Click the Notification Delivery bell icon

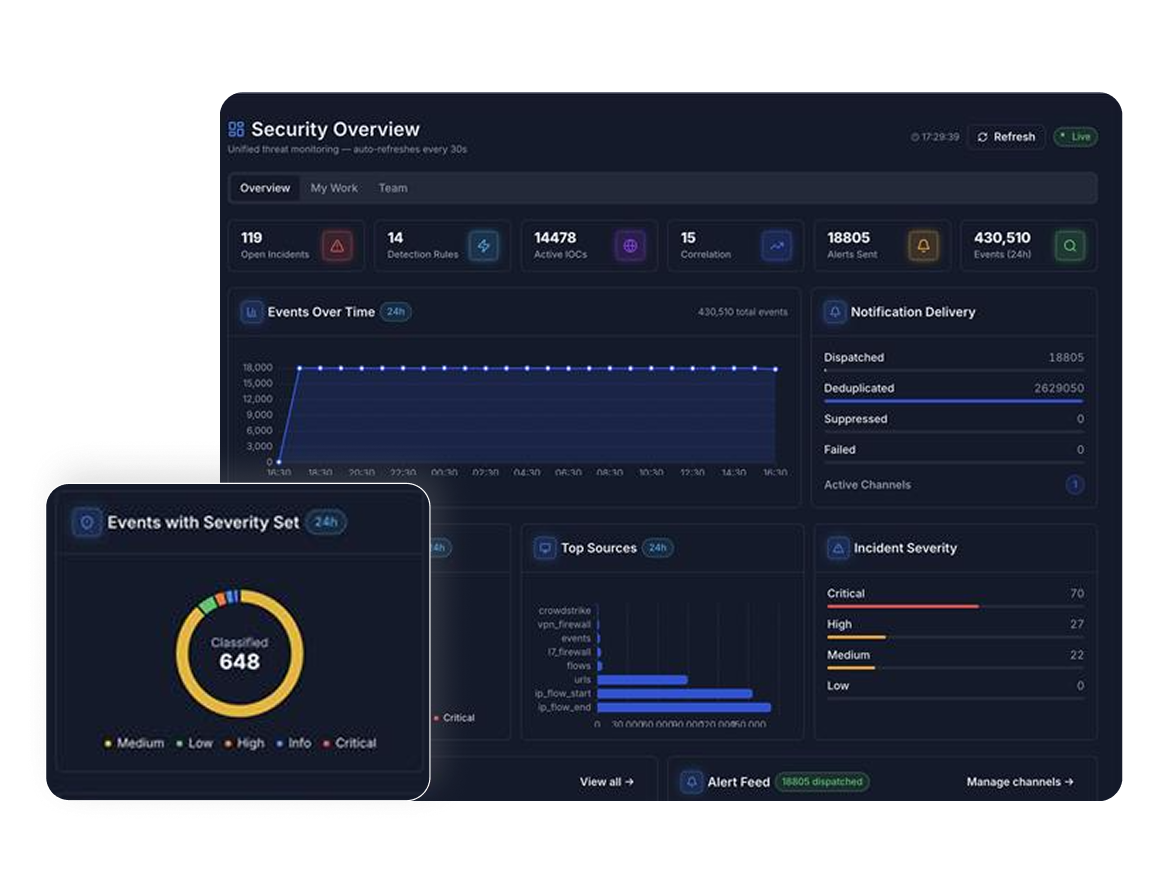pyautogui.click(x=835, y=312)
